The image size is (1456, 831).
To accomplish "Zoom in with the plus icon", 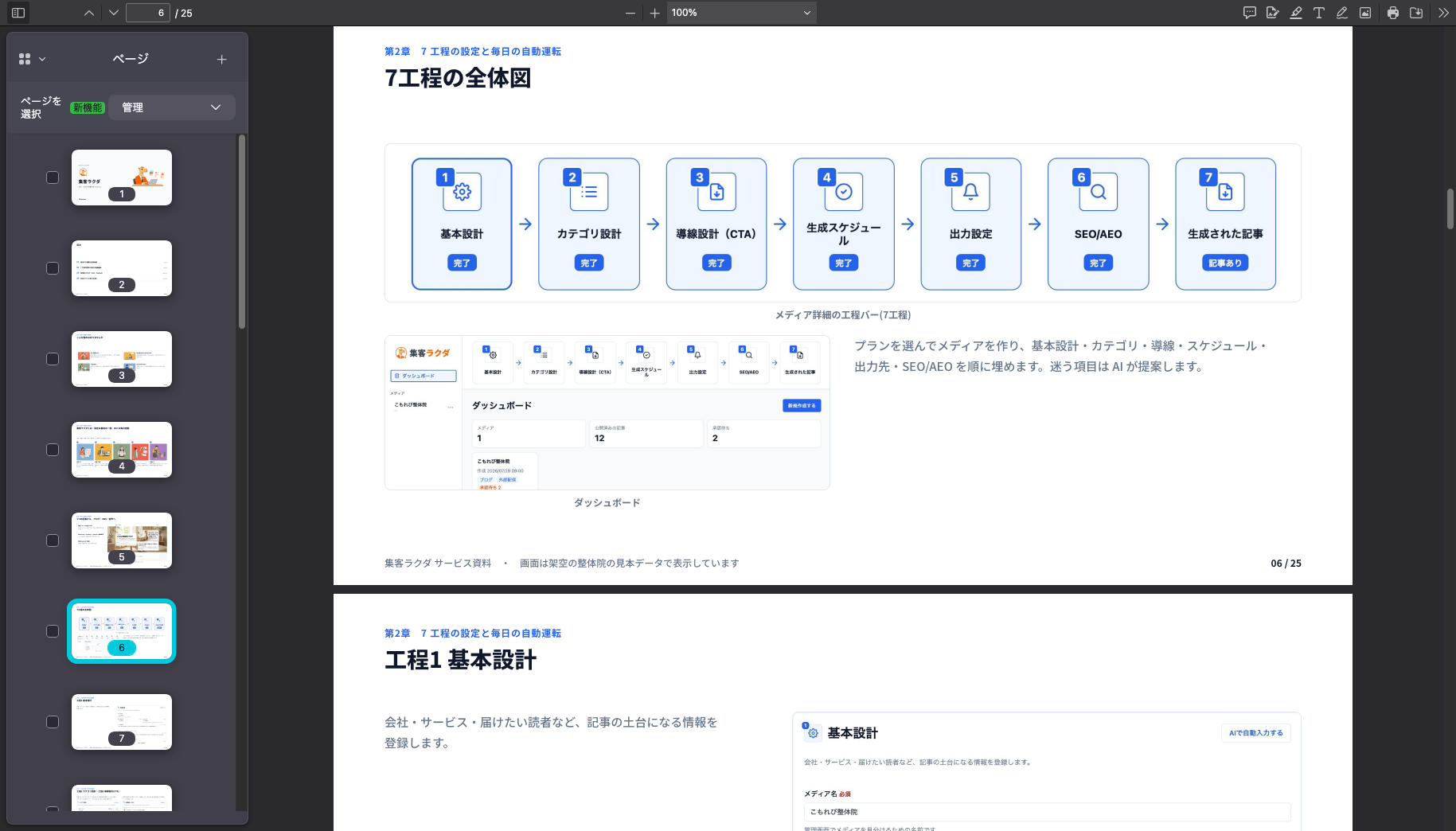I will pyautogui.click(x=654, y=13).
